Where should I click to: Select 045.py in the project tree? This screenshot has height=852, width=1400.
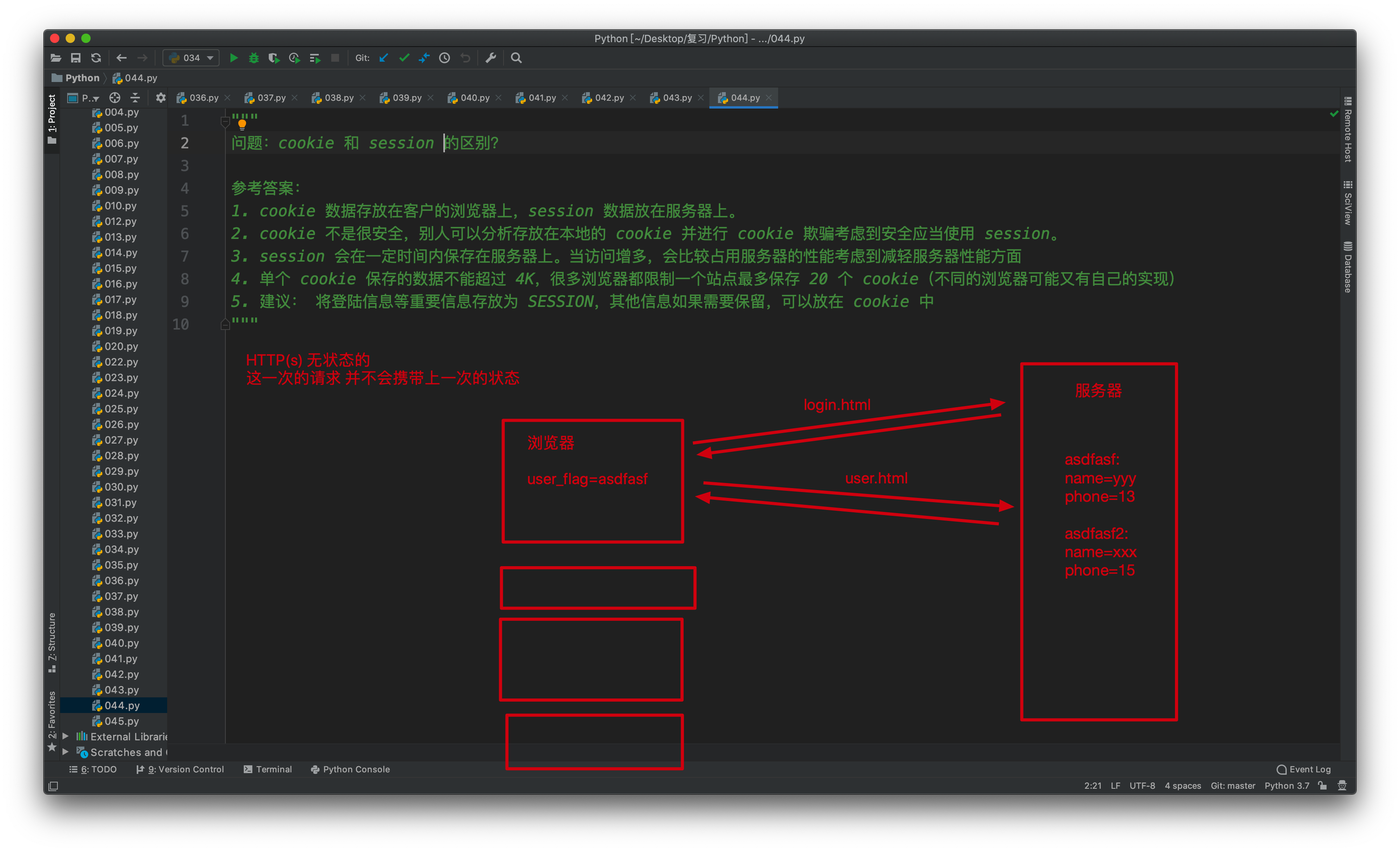[115, 721]
